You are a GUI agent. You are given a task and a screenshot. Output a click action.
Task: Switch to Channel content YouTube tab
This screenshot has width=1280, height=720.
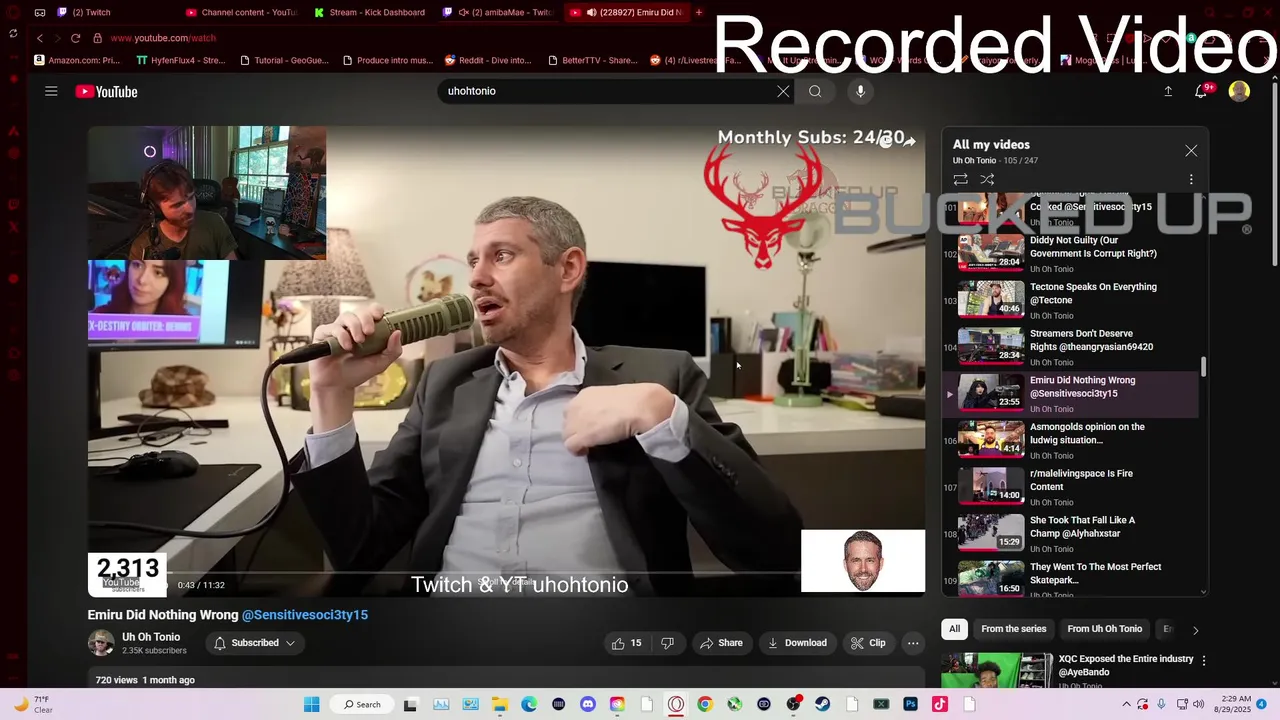coord(240,12)
